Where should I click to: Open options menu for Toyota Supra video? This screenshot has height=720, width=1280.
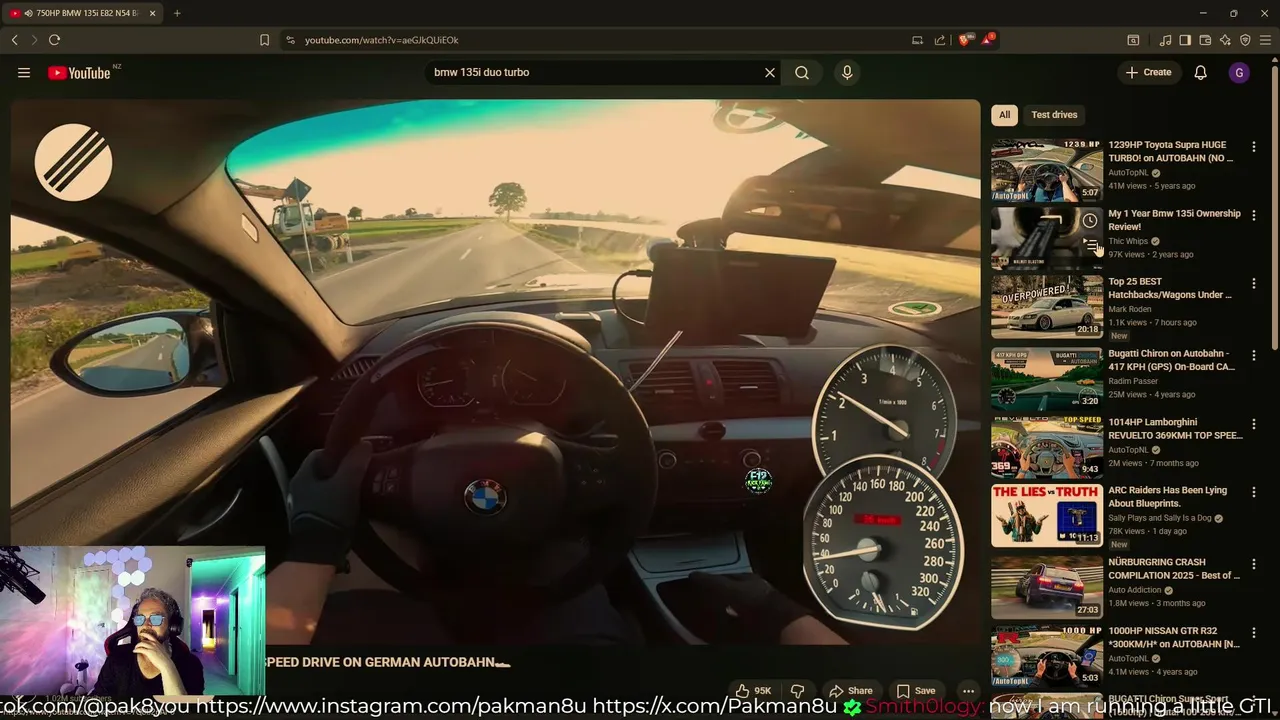point(1254,147)
